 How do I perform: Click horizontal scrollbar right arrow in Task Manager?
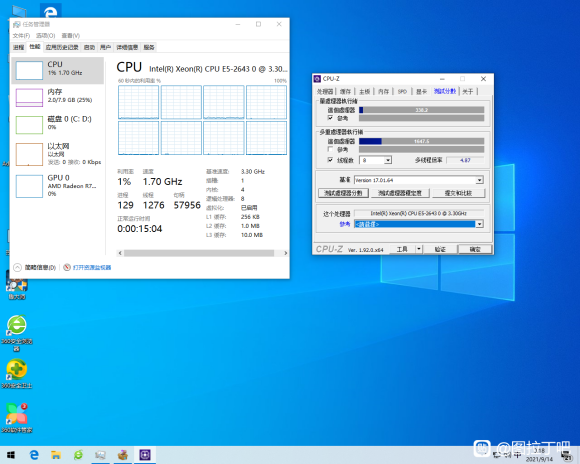(286, 253)
